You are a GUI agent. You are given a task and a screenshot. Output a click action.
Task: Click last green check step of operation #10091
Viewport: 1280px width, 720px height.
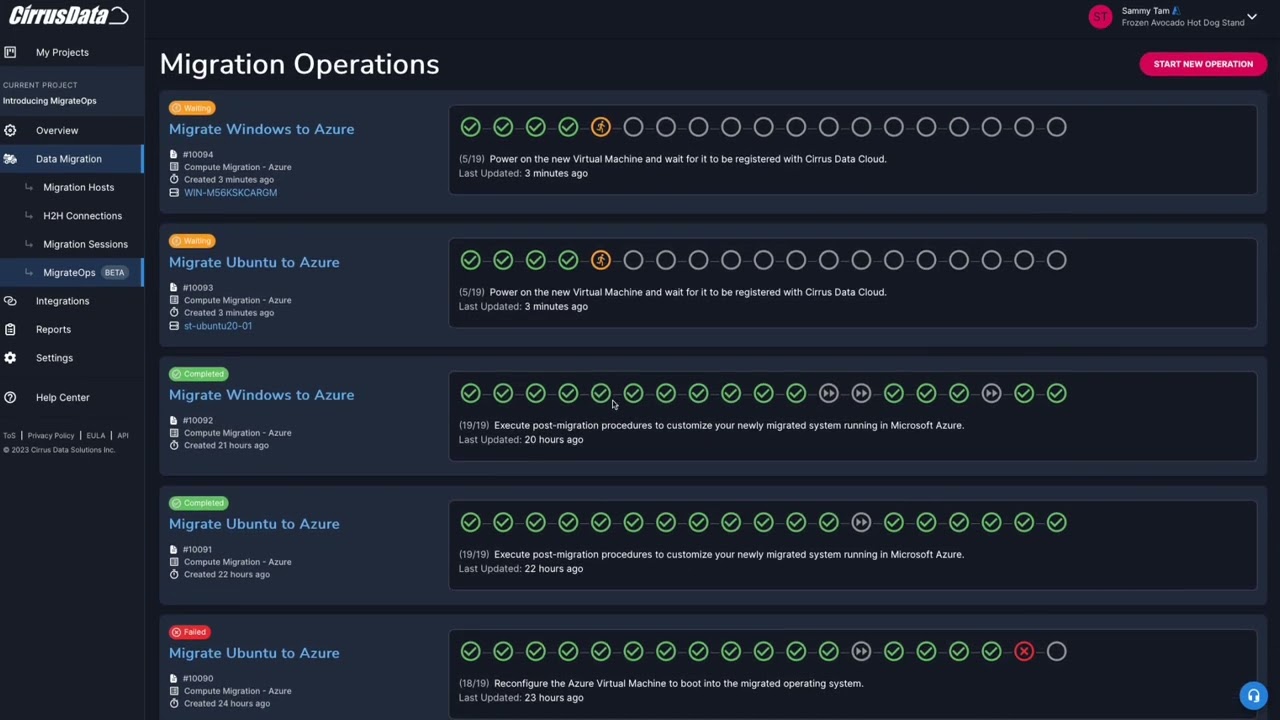pos(1057,523)
